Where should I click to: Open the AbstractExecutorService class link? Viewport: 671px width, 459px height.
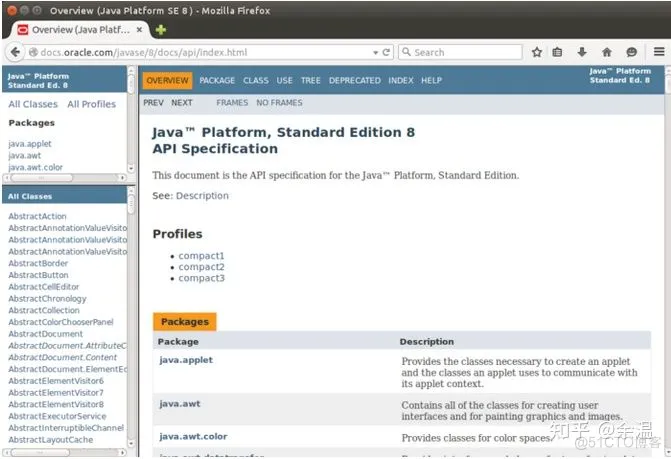coord(57,416)
